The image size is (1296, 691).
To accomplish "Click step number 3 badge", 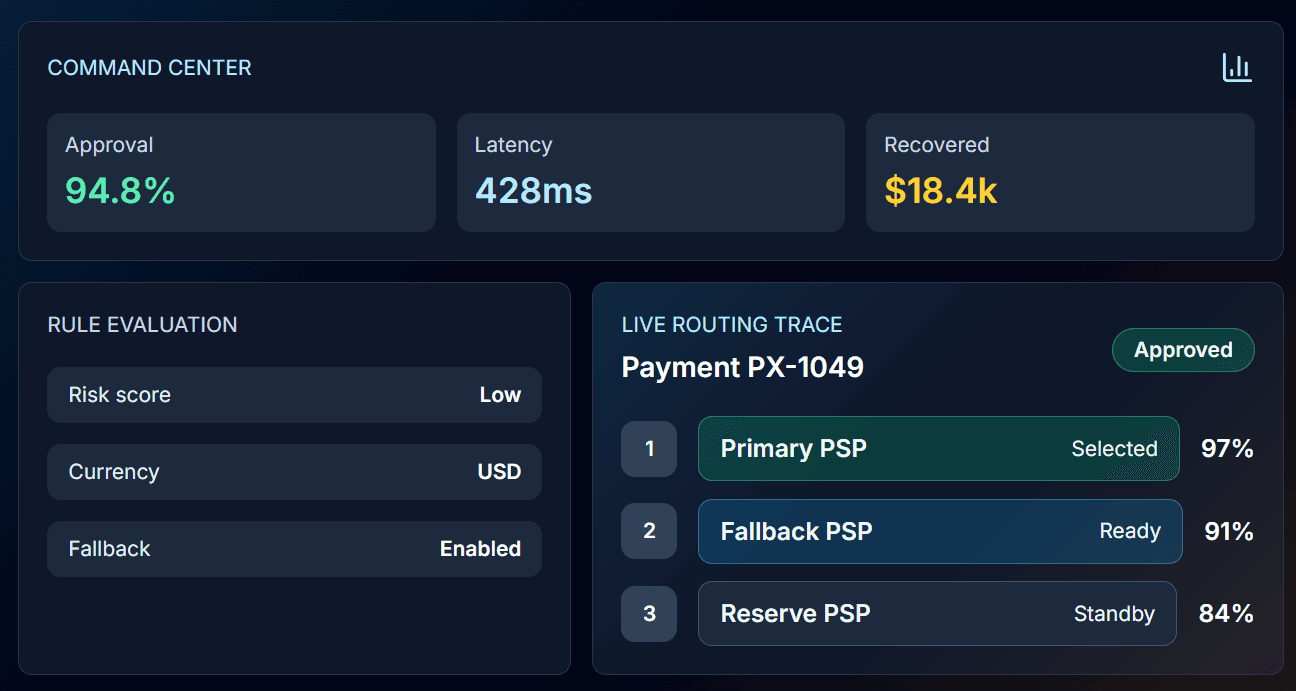I will point(649,613).
